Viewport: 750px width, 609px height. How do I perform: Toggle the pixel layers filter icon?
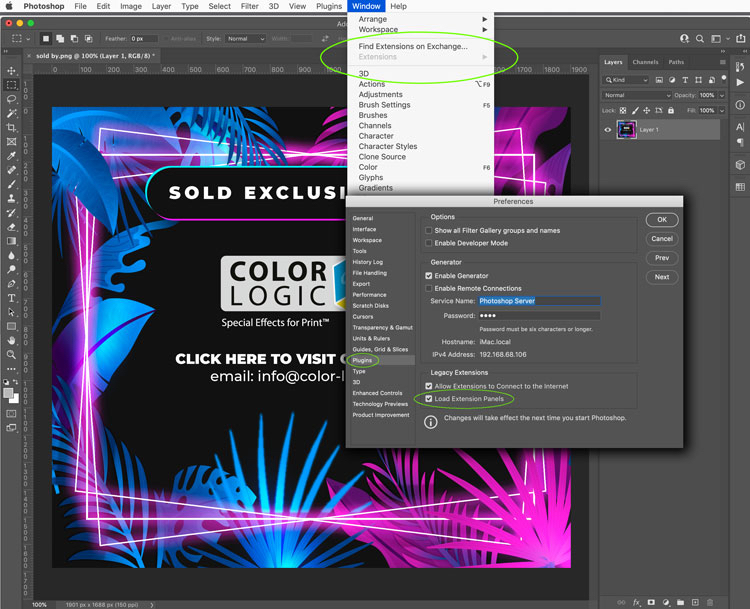[x=659, y=80]
